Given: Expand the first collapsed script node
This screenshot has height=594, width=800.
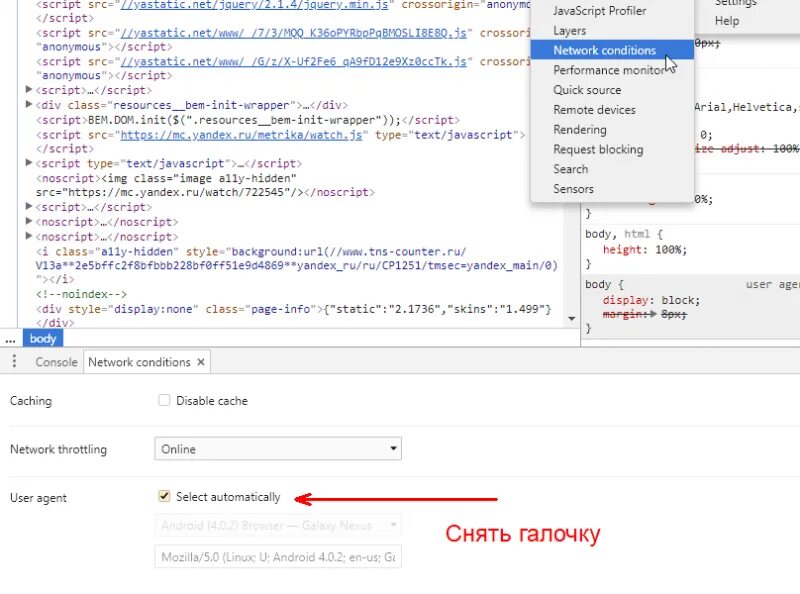Looking at the screenshot, I should pos(29,90).
